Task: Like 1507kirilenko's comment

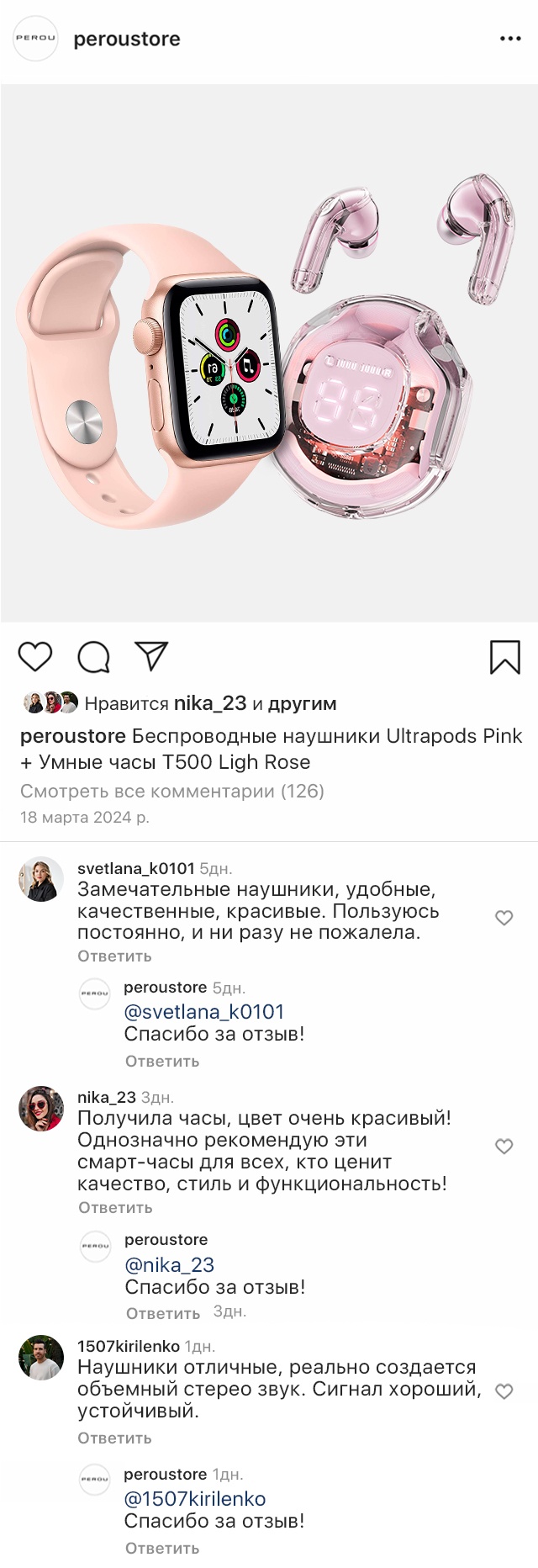Action: coord(504,1391)
